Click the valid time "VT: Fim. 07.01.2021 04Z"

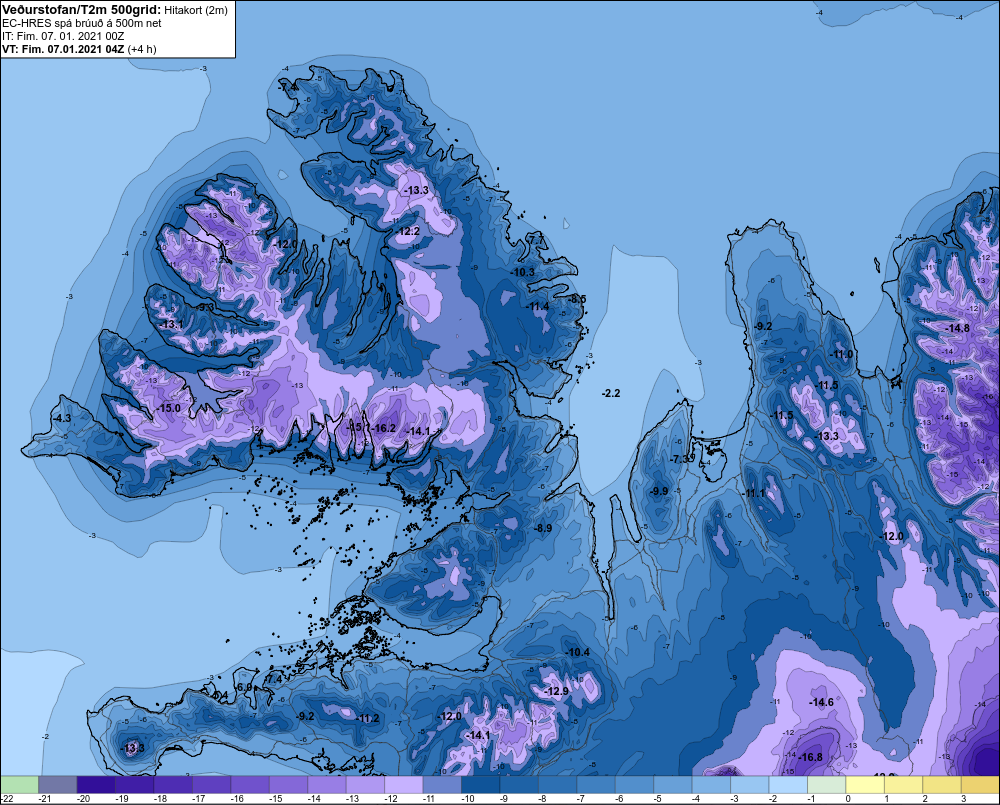pos(63,49)
